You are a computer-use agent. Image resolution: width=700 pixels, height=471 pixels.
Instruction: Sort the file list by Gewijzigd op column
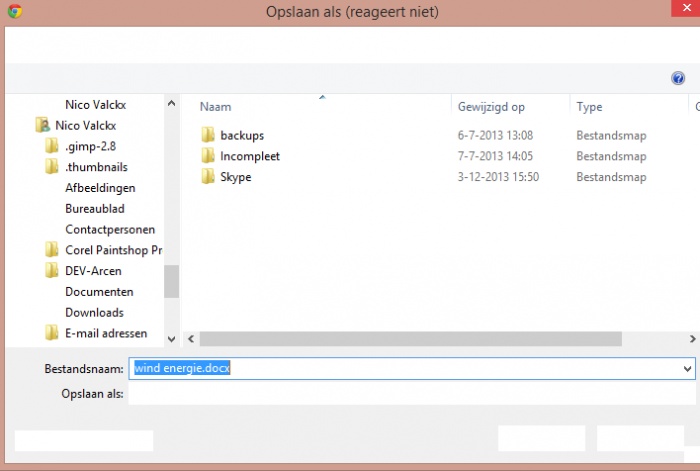(x=491, y=107)
